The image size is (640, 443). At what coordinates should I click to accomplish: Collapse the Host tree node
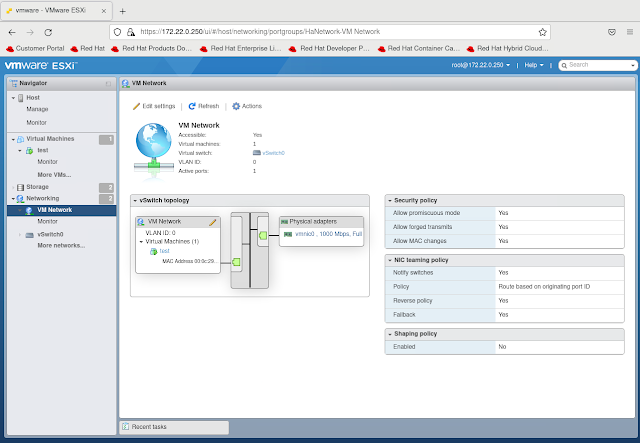pos(13,98)
